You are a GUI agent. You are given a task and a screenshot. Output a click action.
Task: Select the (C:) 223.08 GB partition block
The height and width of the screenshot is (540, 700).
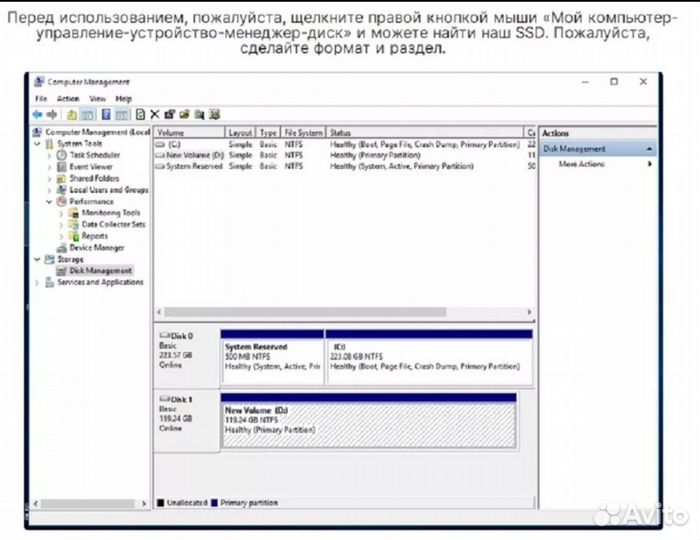click(x=429, y=357)
